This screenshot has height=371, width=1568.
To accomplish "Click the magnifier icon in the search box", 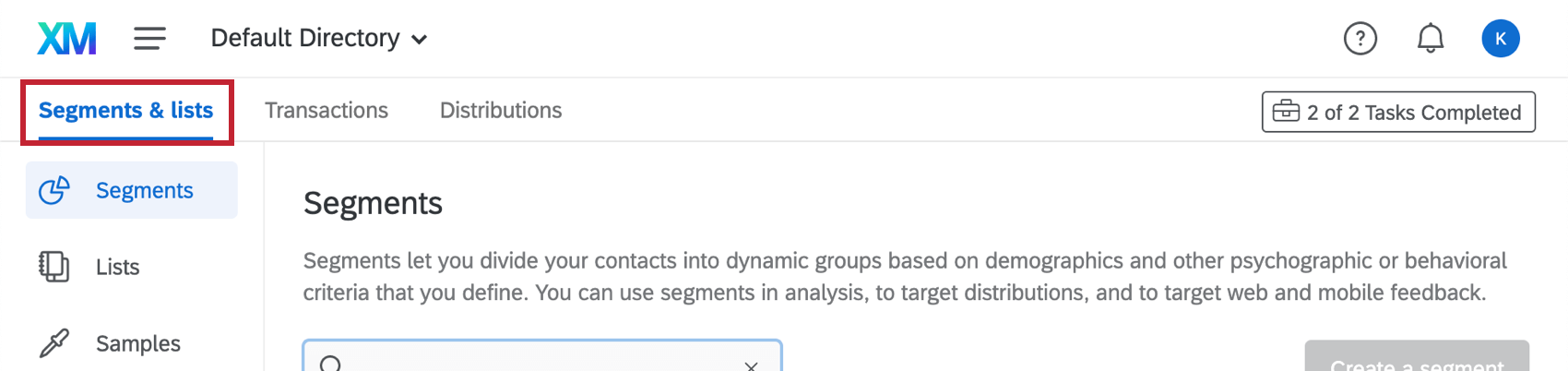I will click(330, 364).
